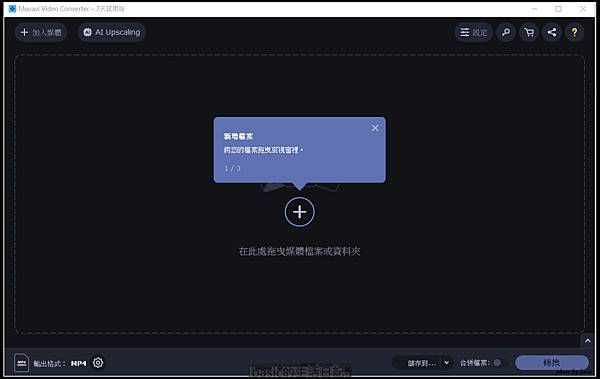Click the circular plus to add files
This screenshot has height=379, width=600.
point(300,212)
